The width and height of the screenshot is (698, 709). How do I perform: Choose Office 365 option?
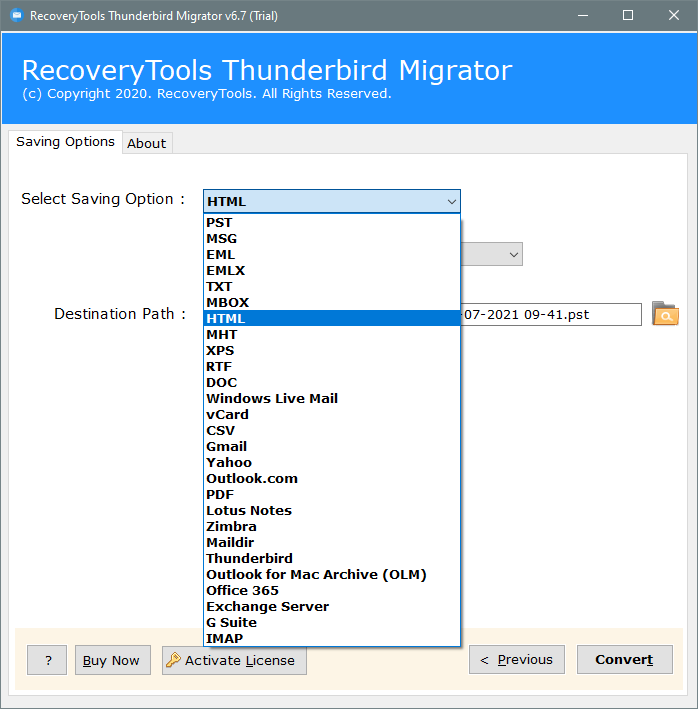332,591
